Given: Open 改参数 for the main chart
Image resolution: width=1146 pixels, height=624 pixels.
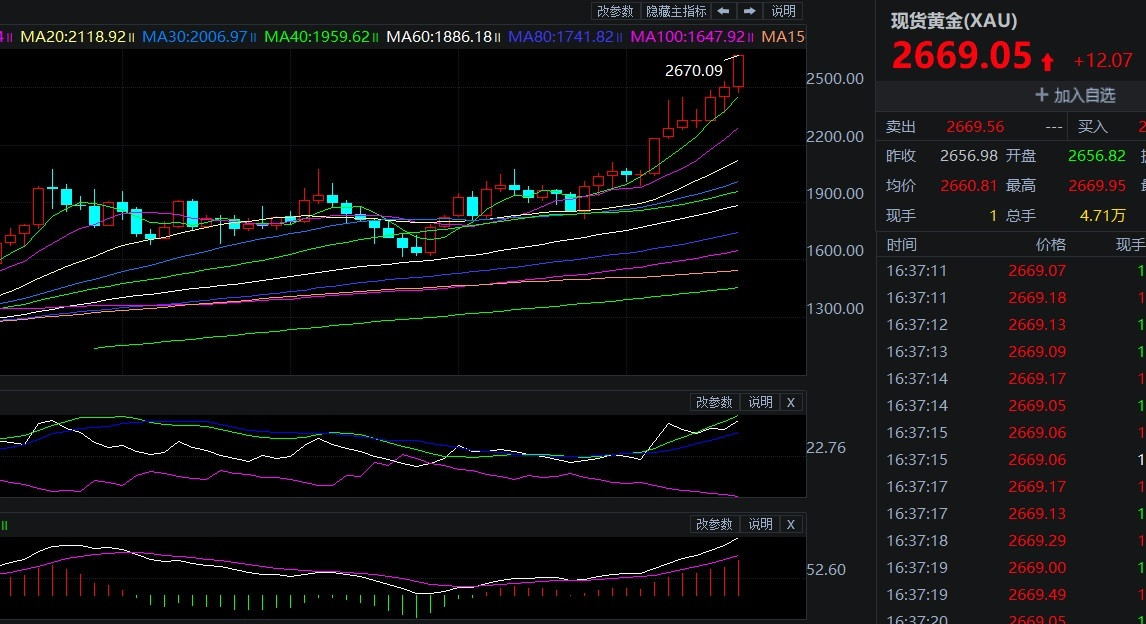Looking at the screenshot, I should [x=615, y=11].
